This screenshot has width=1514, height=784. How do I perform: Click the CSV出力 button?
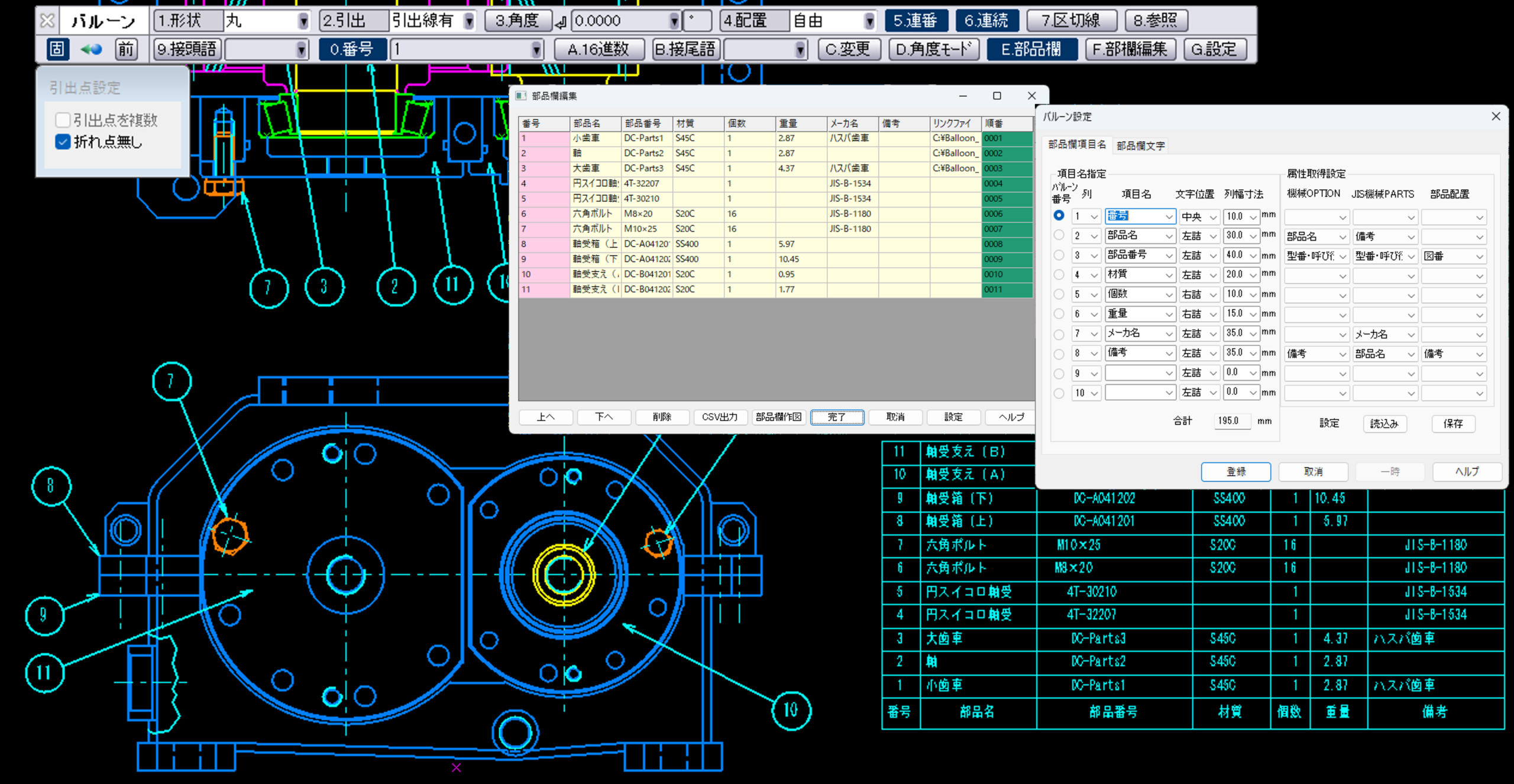[720, 417]
